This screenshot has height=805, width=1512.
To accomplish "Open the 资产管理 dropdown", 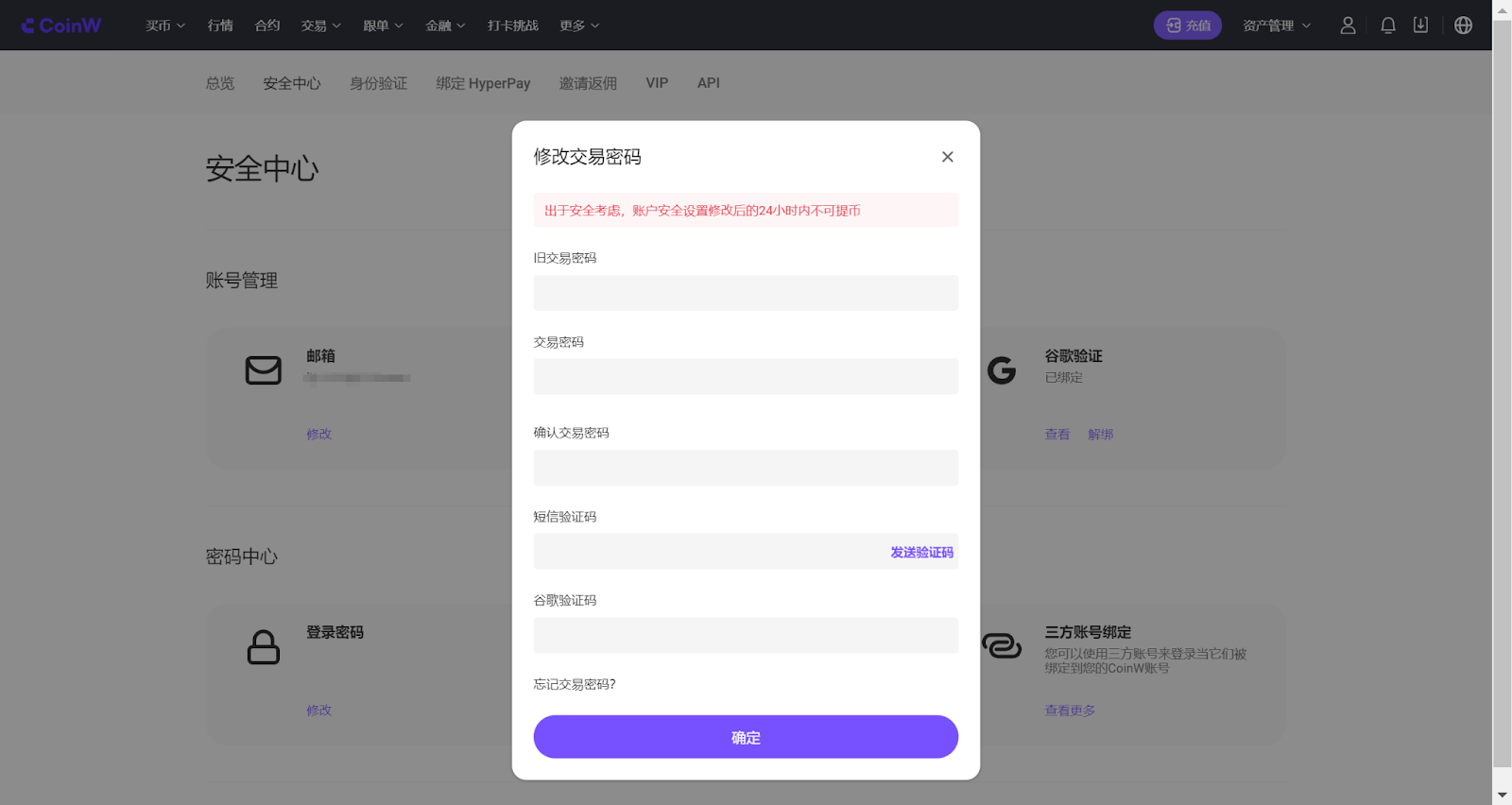I will (1276, 26).
